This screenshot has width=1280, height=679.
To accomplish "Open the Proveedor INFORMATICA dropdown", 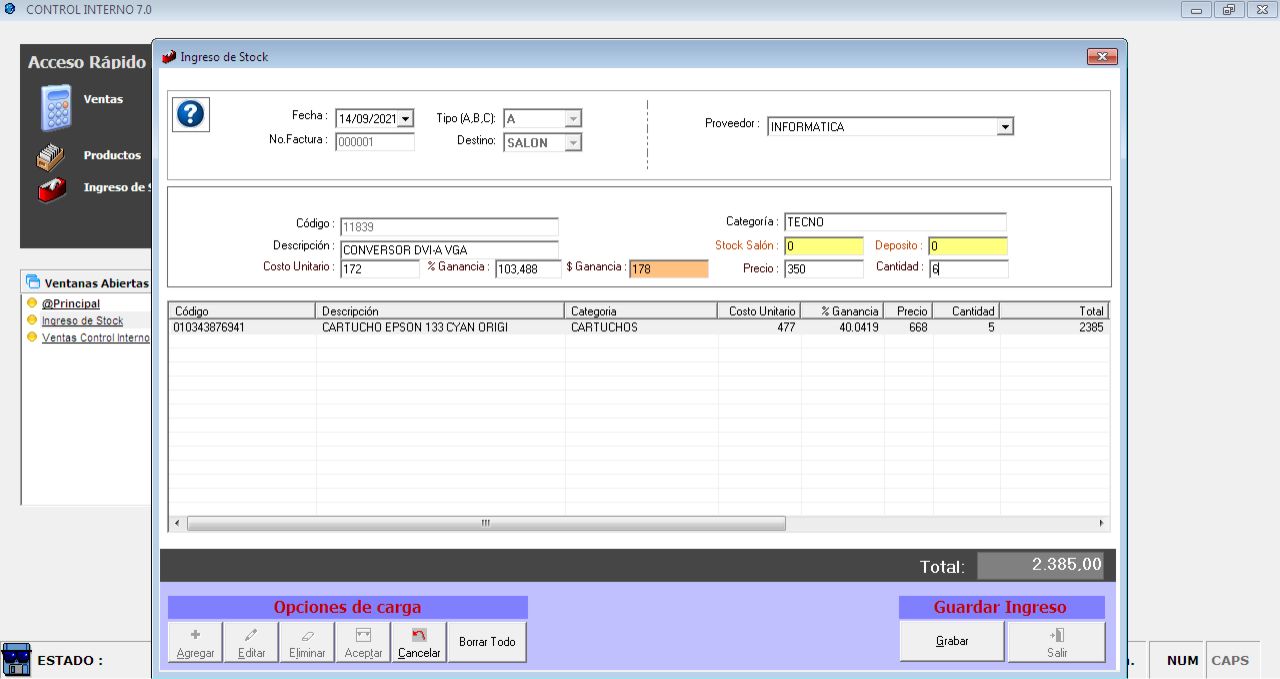I will [x=1005, y=127].
